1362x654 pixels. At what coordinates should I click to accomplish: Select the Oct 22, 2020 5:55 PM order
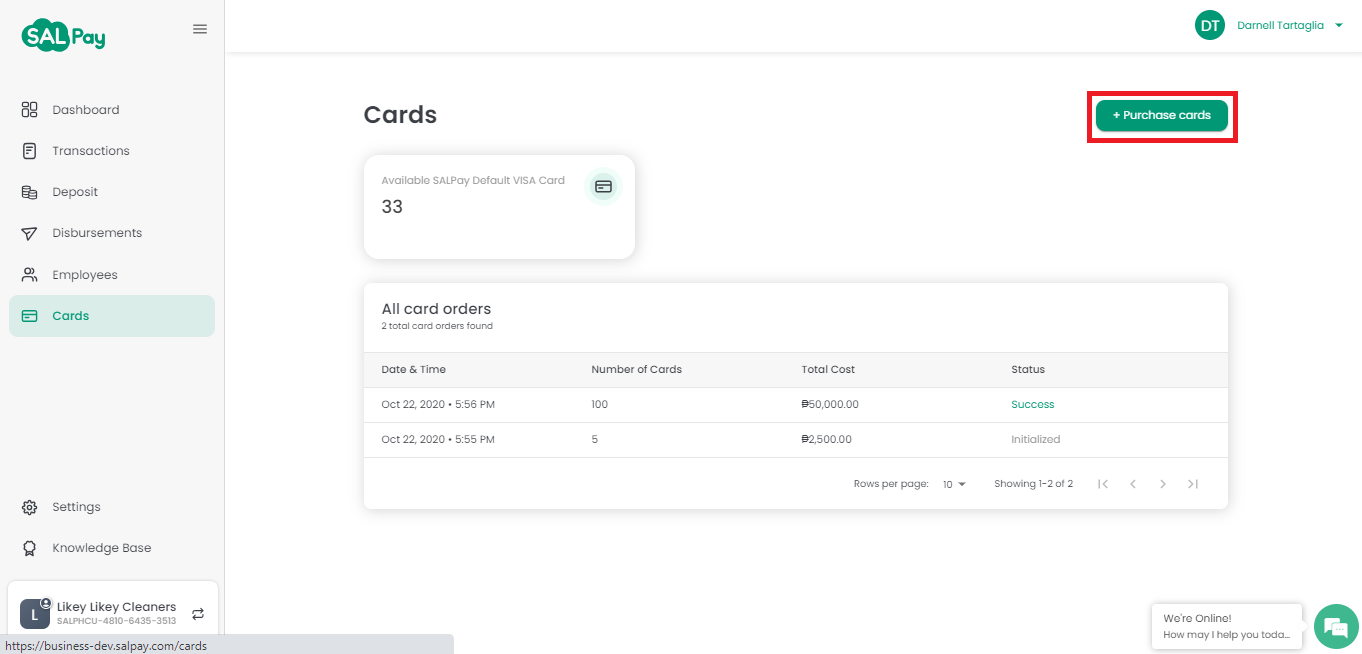click(796, 440)
